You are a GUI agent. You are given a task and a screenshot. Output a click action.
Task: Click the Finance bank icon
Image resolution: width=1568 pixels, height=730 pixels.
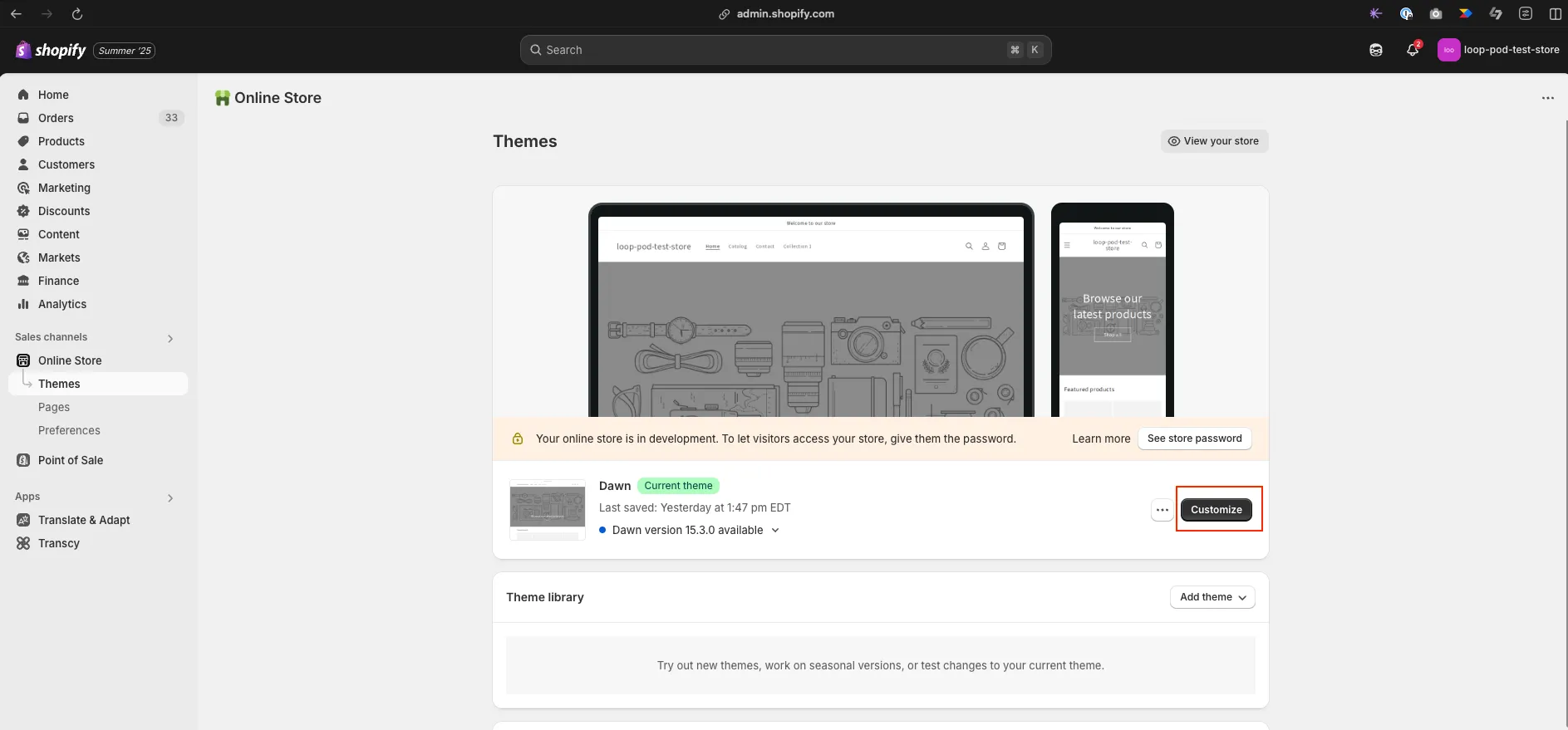23,281
